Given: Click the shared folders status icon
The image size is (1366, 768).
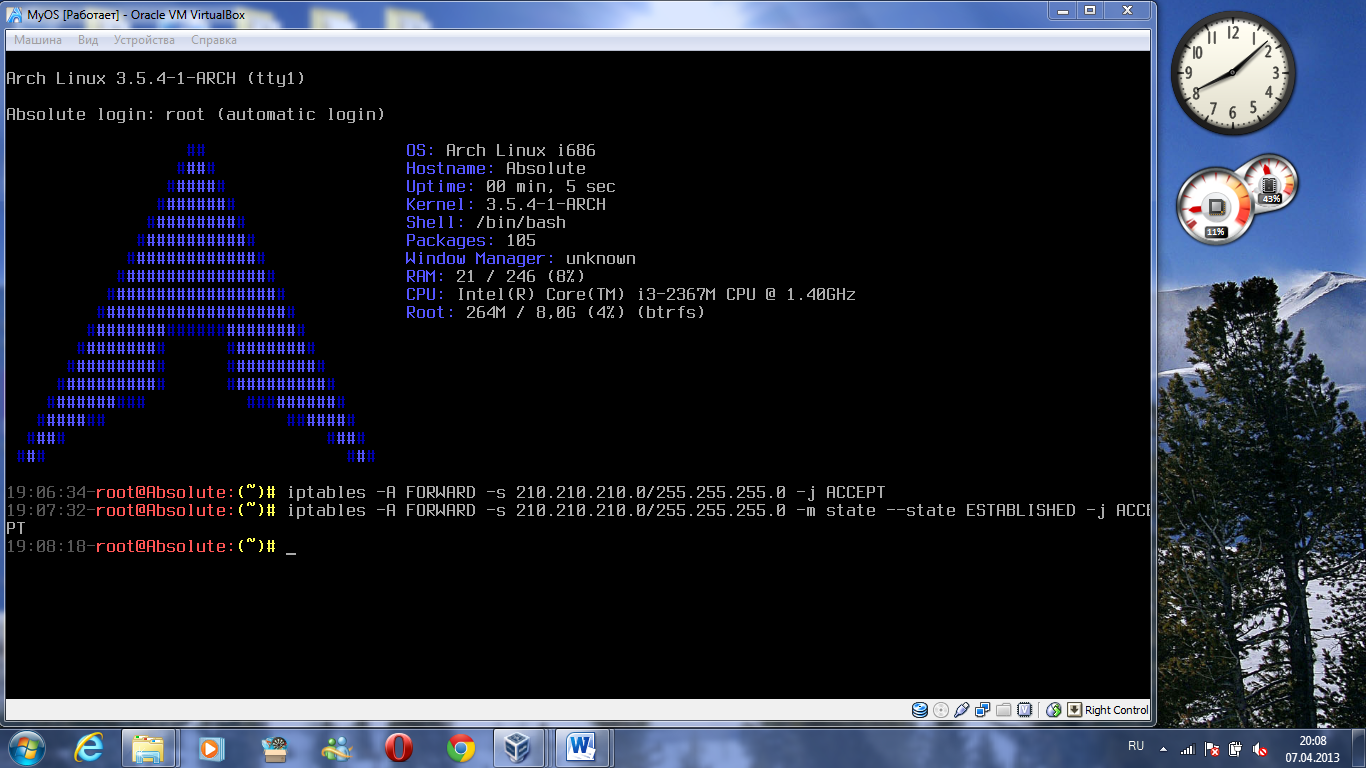Looking at the screenshot, I should [x=1004, y=710].
